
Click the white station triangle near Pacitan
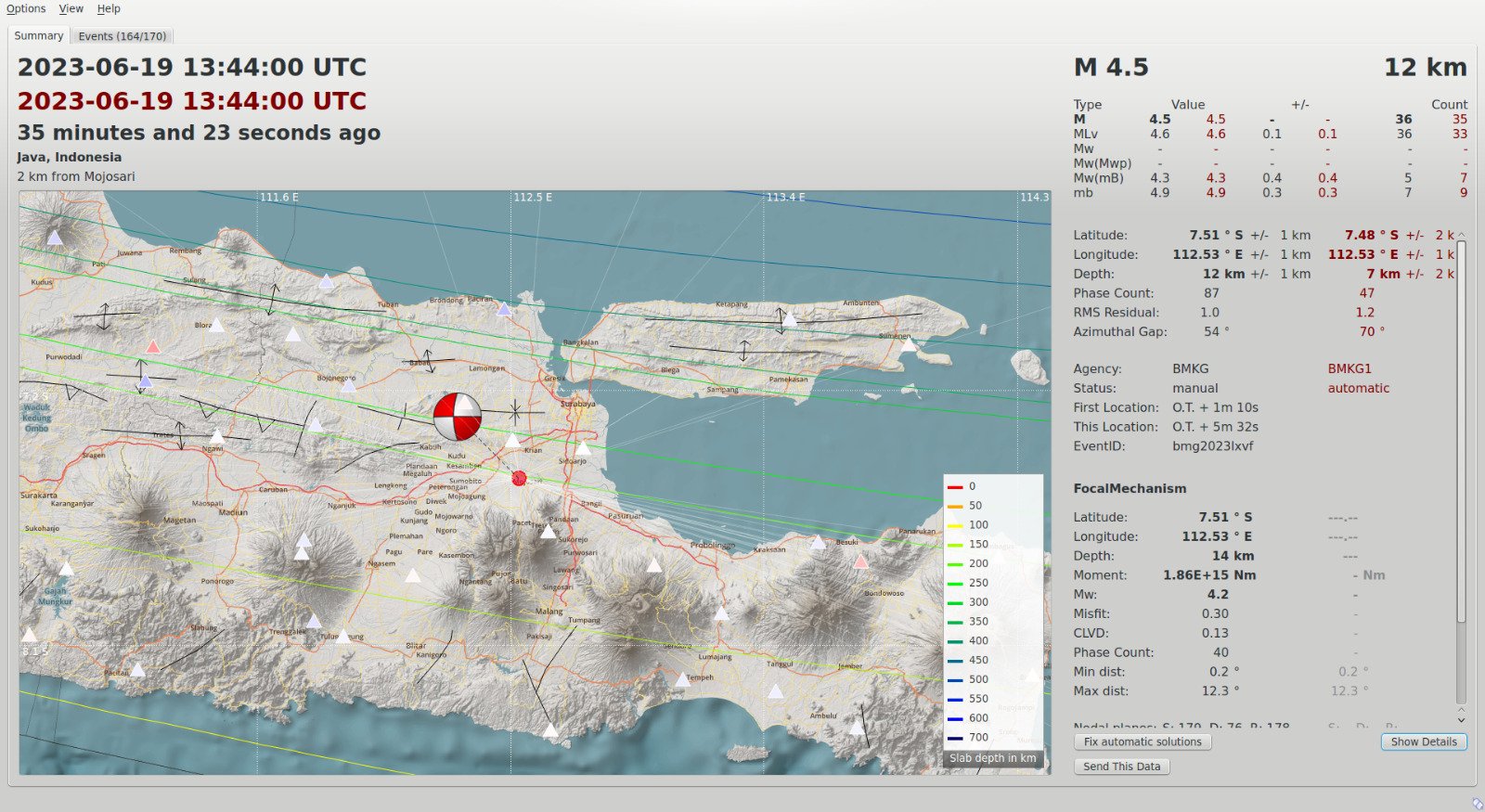tap(137, 669)
